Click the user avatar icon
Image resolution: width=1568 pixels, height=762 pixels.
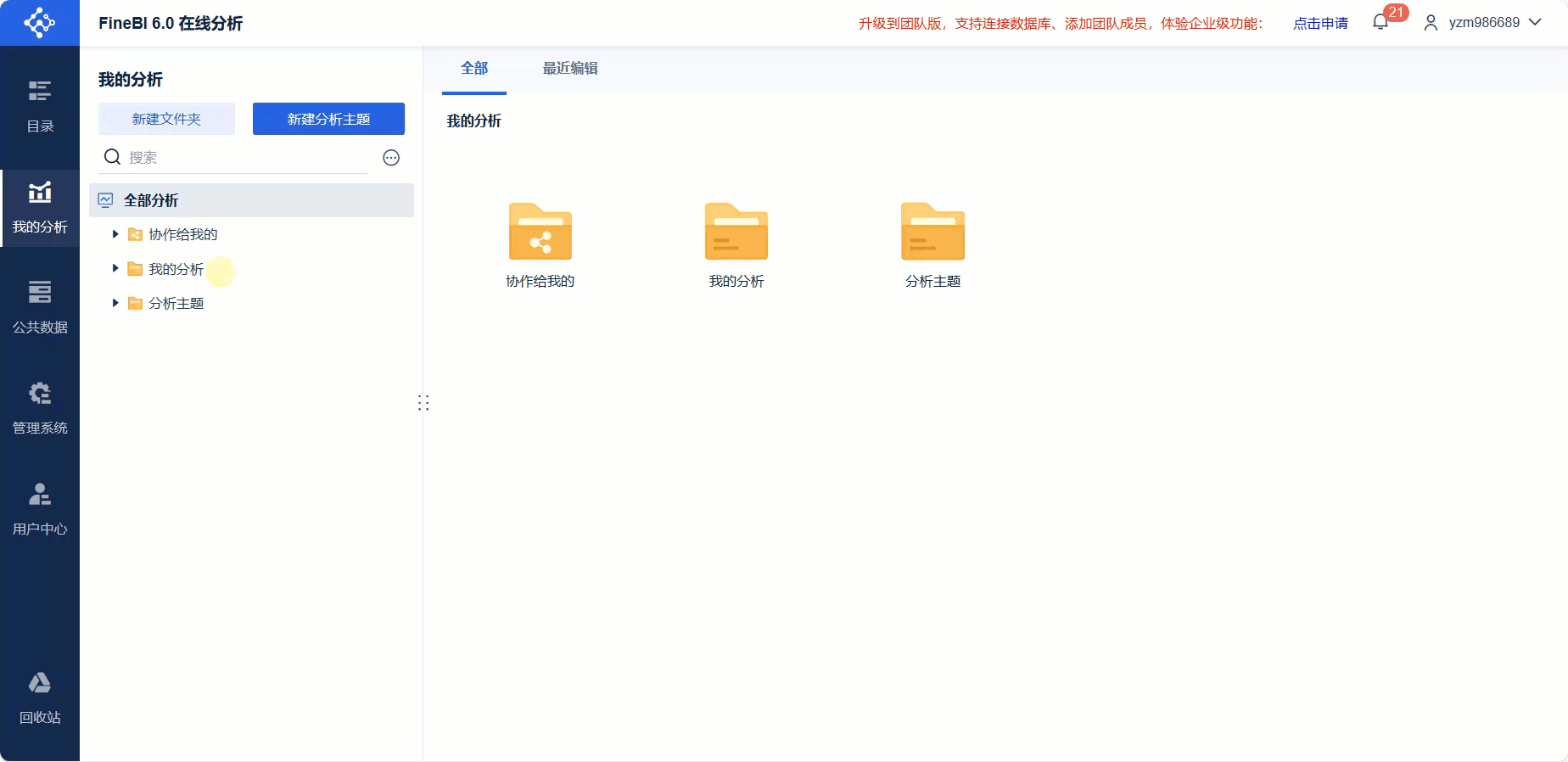tap(1431, 23)
